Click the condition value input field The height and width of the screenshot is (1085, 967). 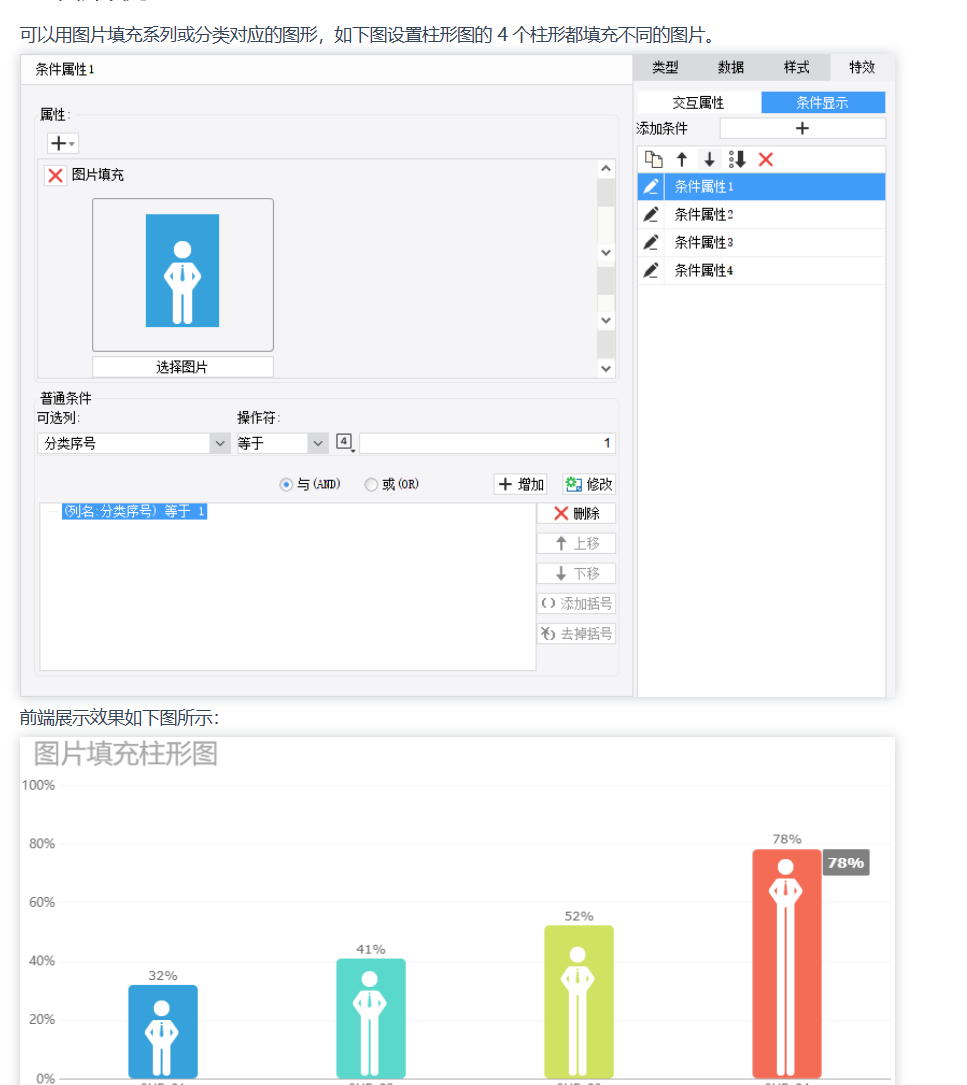point(487,443)
